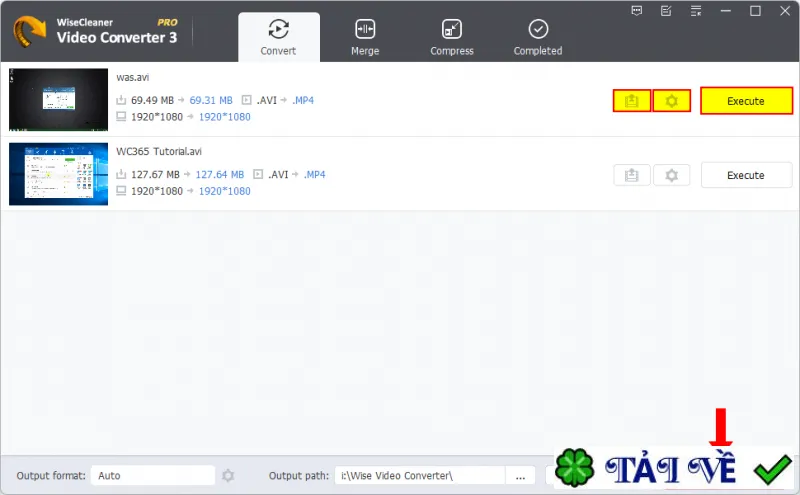This screenshot has width=800, height=495.
Task: Click the .MP4 target format of WC365 Tutorial.avi
Action: [315, 175]
